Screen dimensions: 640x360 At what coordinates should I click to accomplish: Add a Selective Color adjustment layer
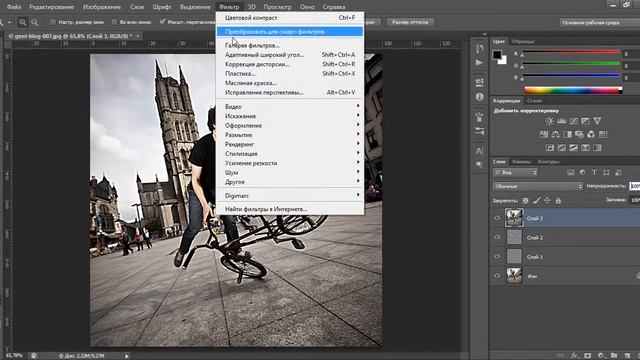585,148
